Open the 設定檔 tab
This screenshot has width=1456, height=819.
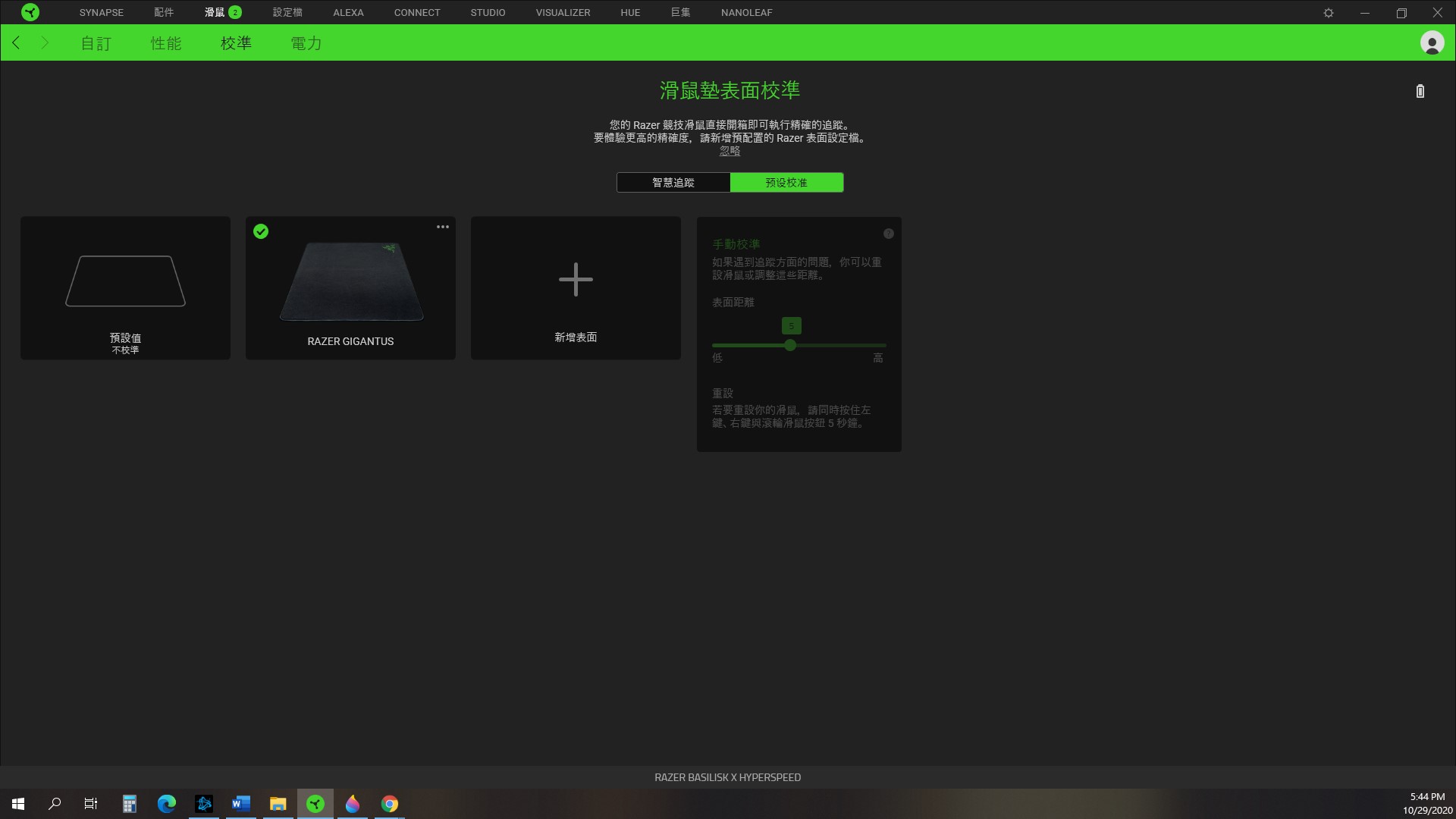287,12
